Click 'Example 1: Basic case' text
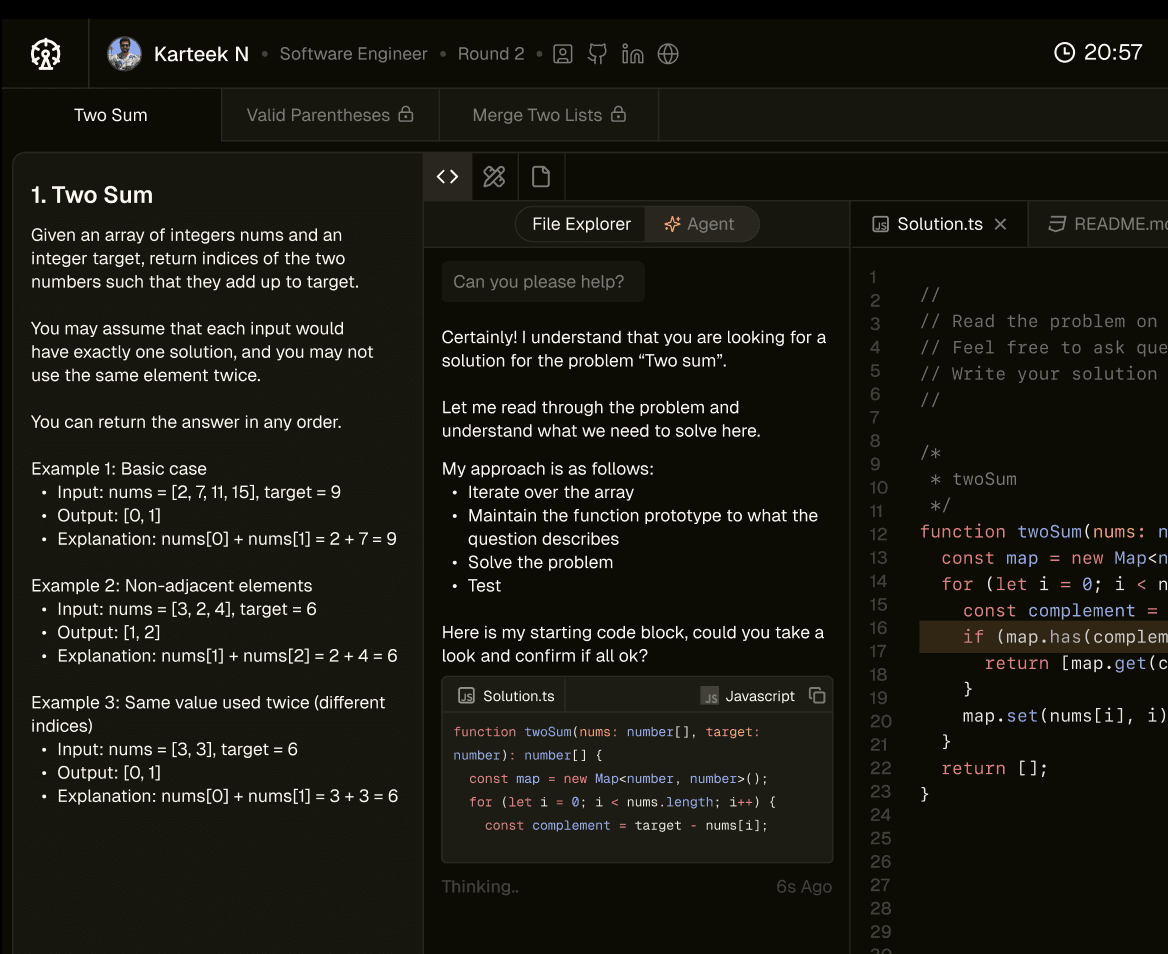1168x954 pixels. [118, 468]
